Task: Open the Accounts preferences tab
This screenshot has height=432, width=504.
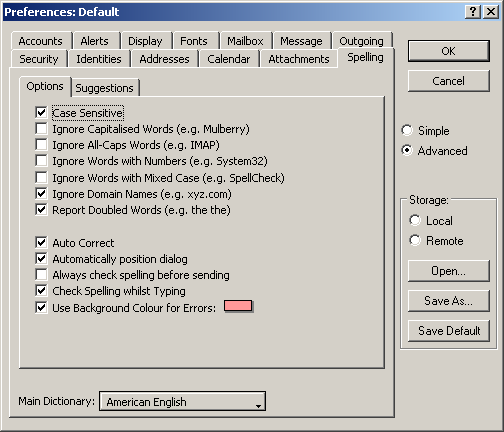Action: pos(40,41)
